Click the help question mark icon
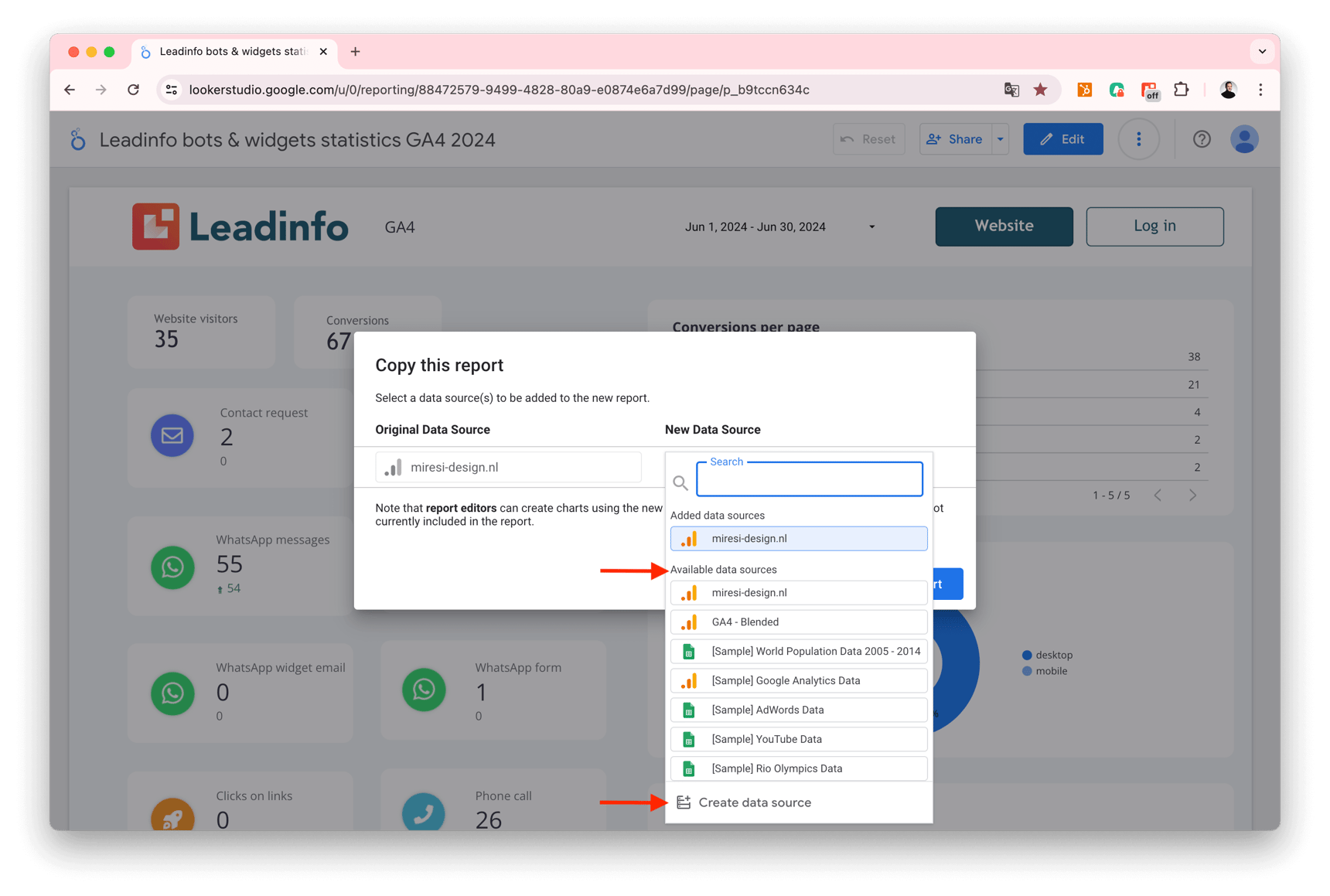This screenshot has height=896, width=1330. [x=1202, y=138]
